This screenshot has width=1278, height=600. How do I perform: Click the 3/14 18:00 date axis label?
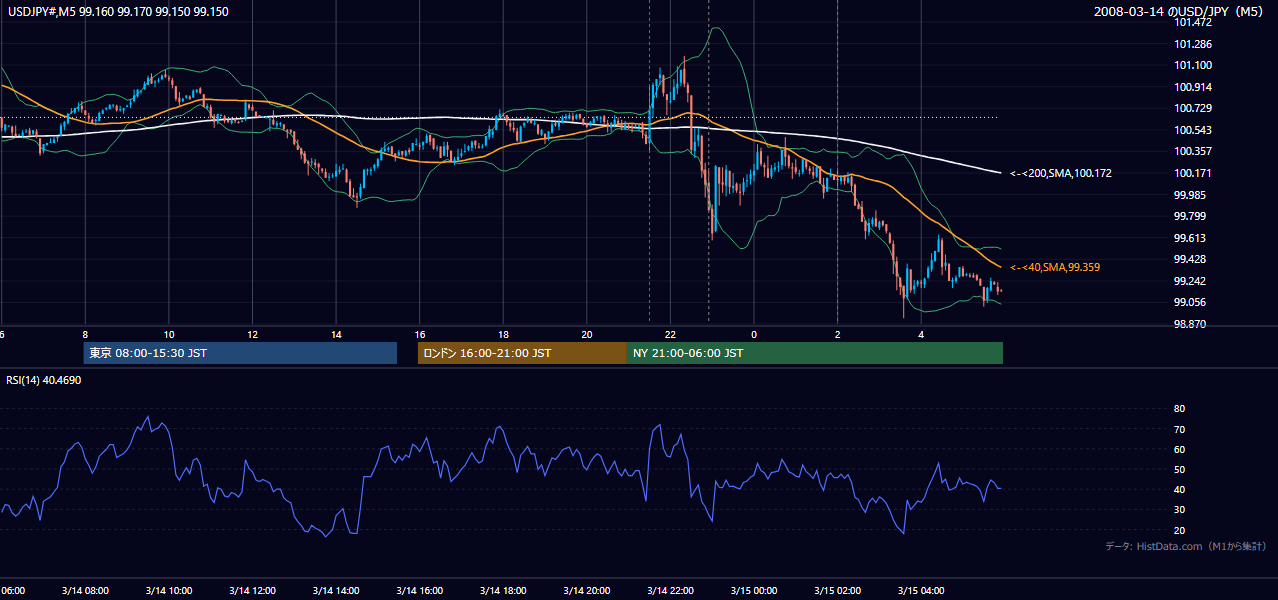(503, 591)
